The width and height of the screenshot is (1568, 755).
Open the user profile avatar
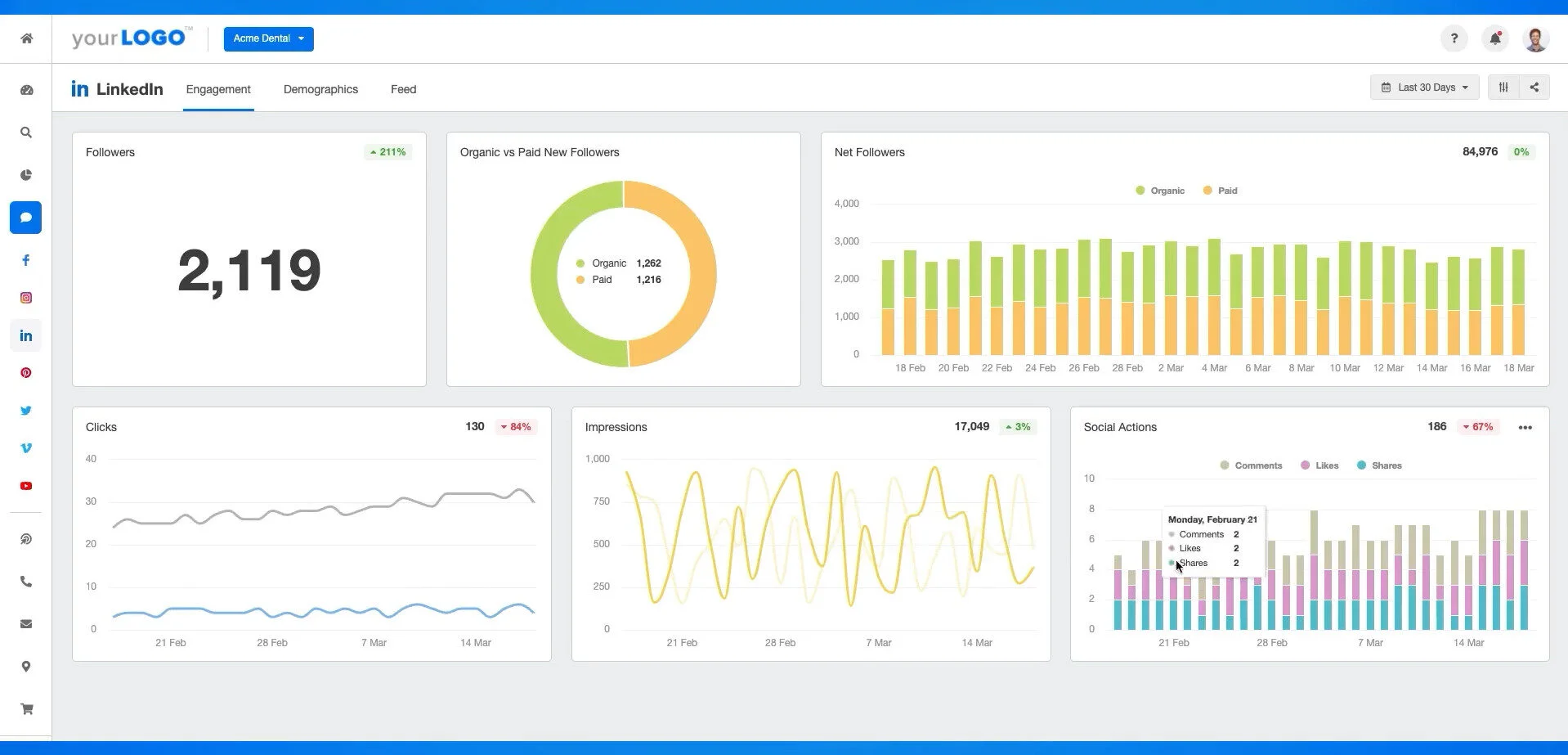point(1536,38)
